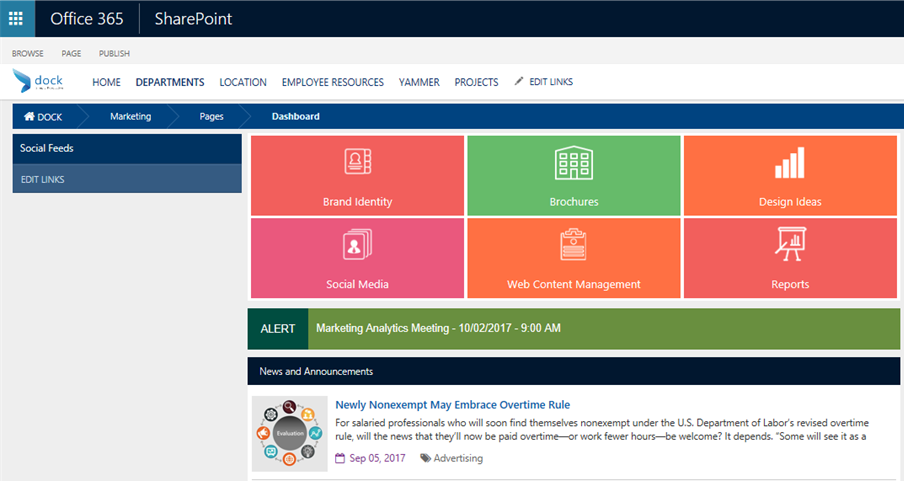904x481 pixels.
Task: Open the YAMMER navigation item
Action: tap(419, 82)
